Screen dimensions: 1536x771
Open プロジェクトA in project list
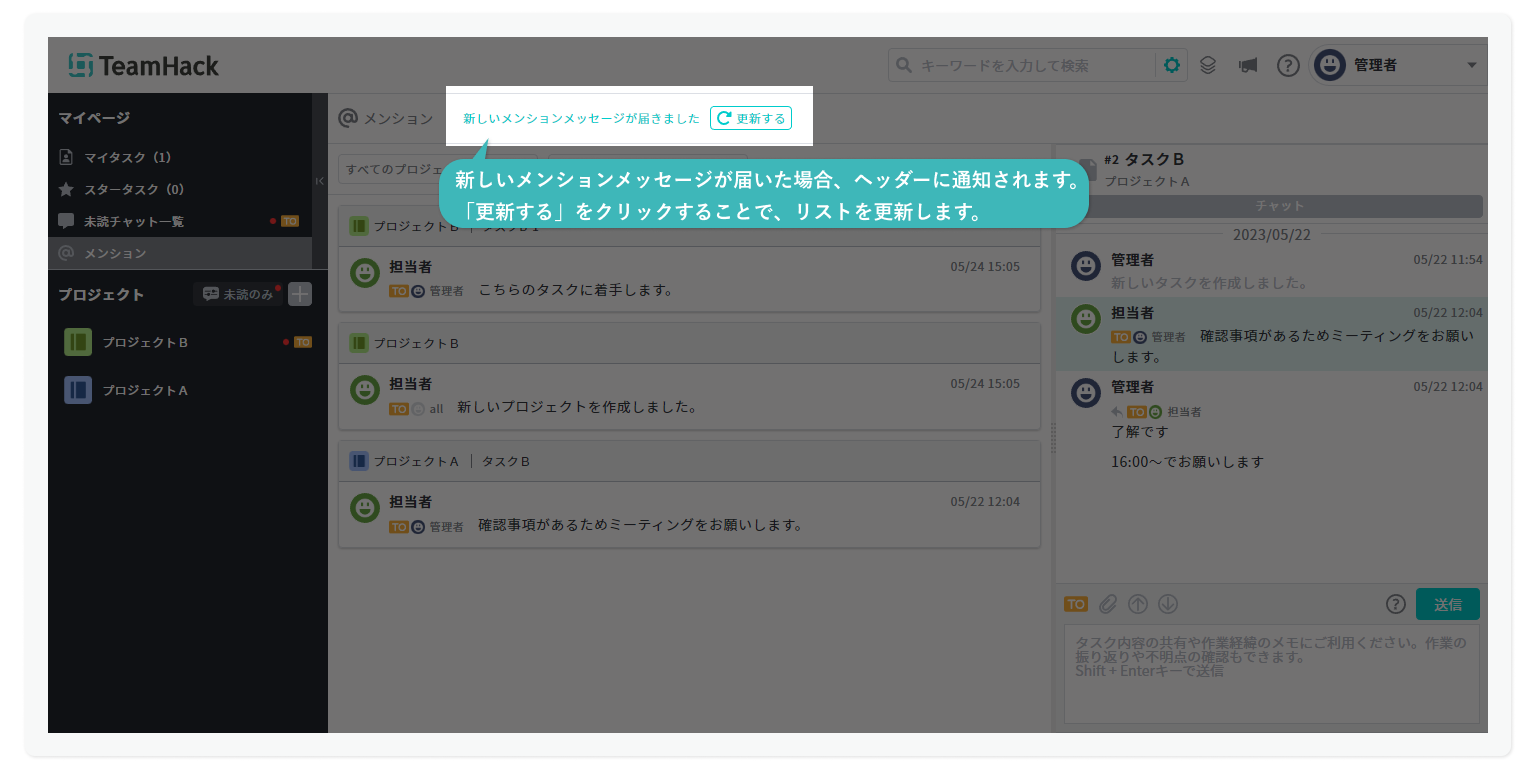(145, 390)
